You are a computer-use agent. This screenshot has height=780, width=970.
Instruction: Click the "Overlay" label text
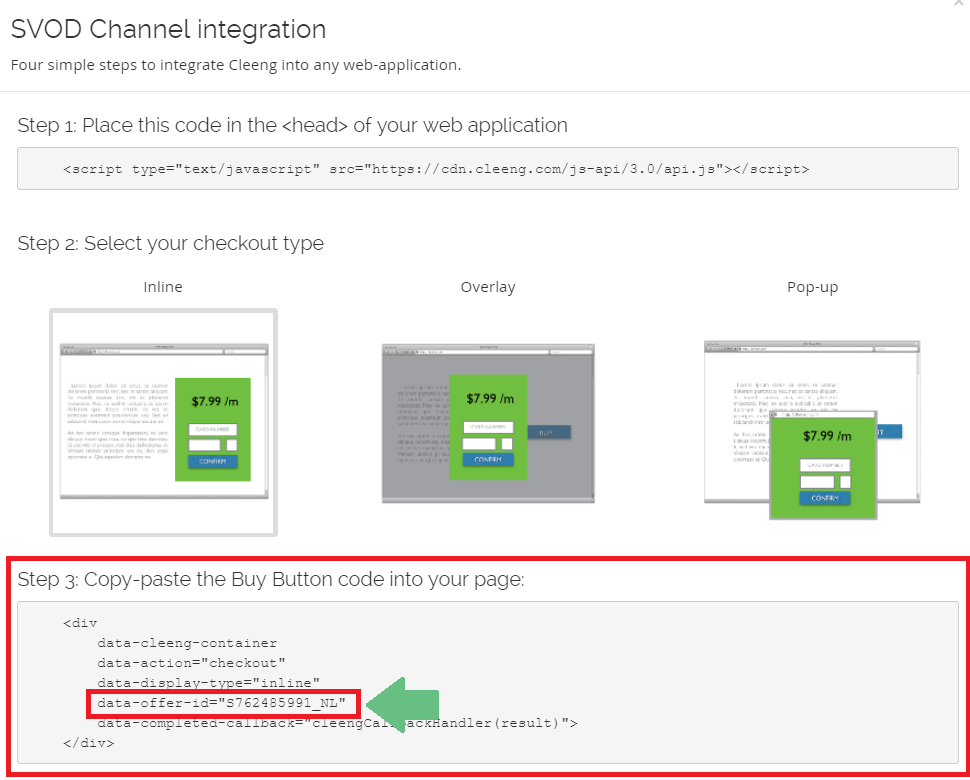click(488, 287)
